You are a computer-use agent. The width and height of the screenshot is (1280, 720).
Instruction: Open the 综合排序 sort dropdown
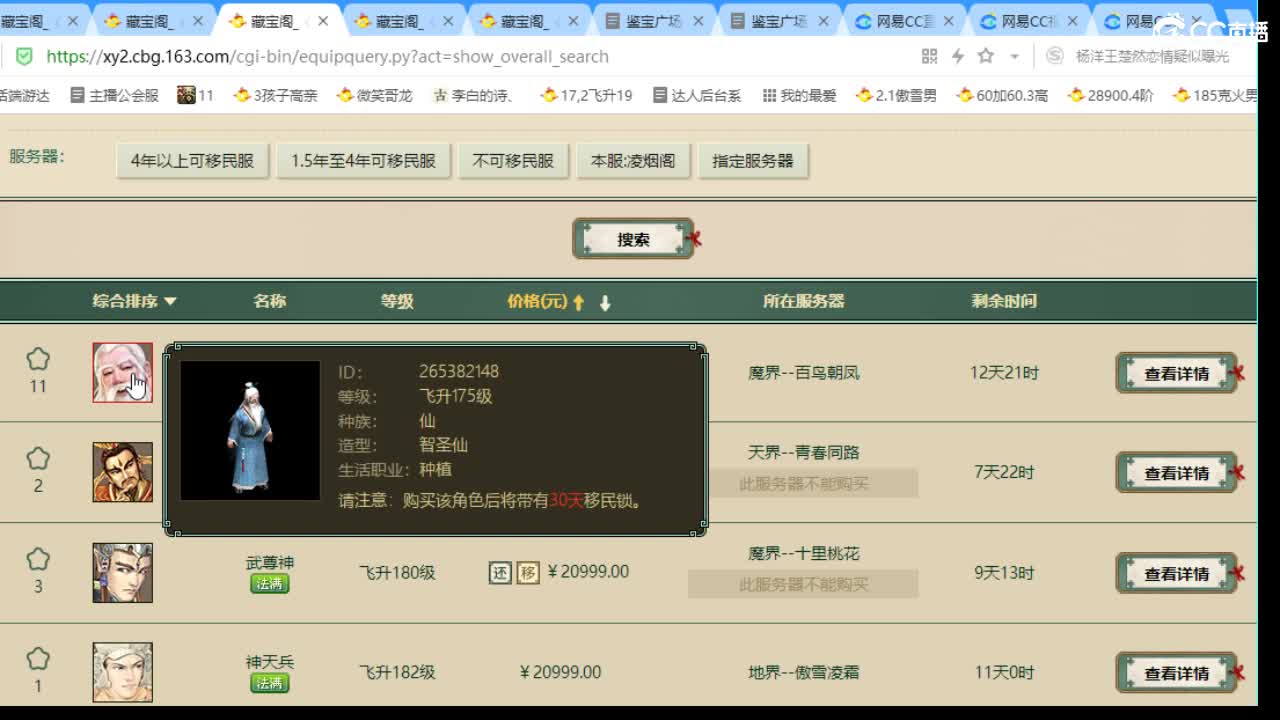tap(134, 301)
